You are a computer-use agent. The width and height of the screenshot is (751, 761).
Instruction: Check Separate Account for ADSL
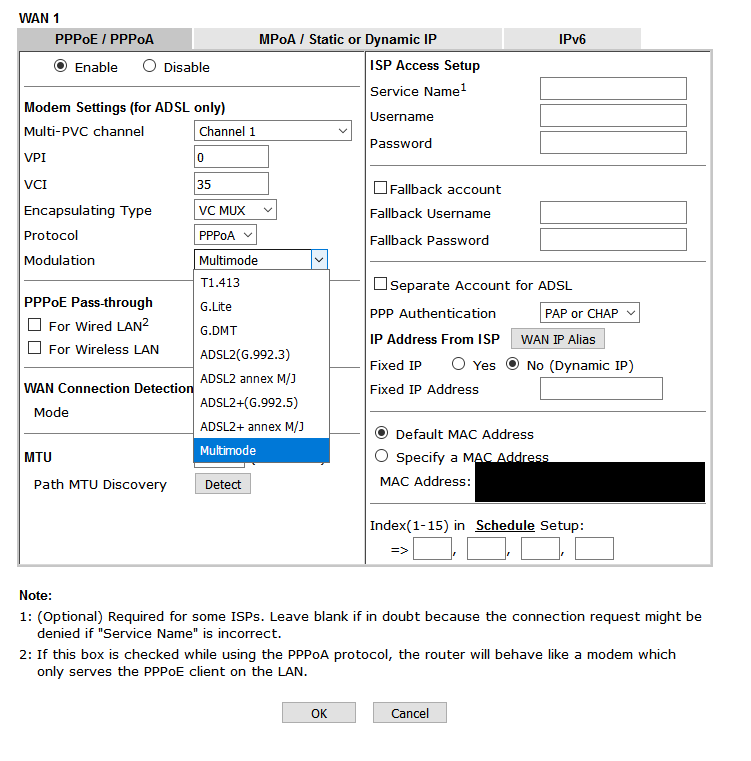[x=380, y=283]
